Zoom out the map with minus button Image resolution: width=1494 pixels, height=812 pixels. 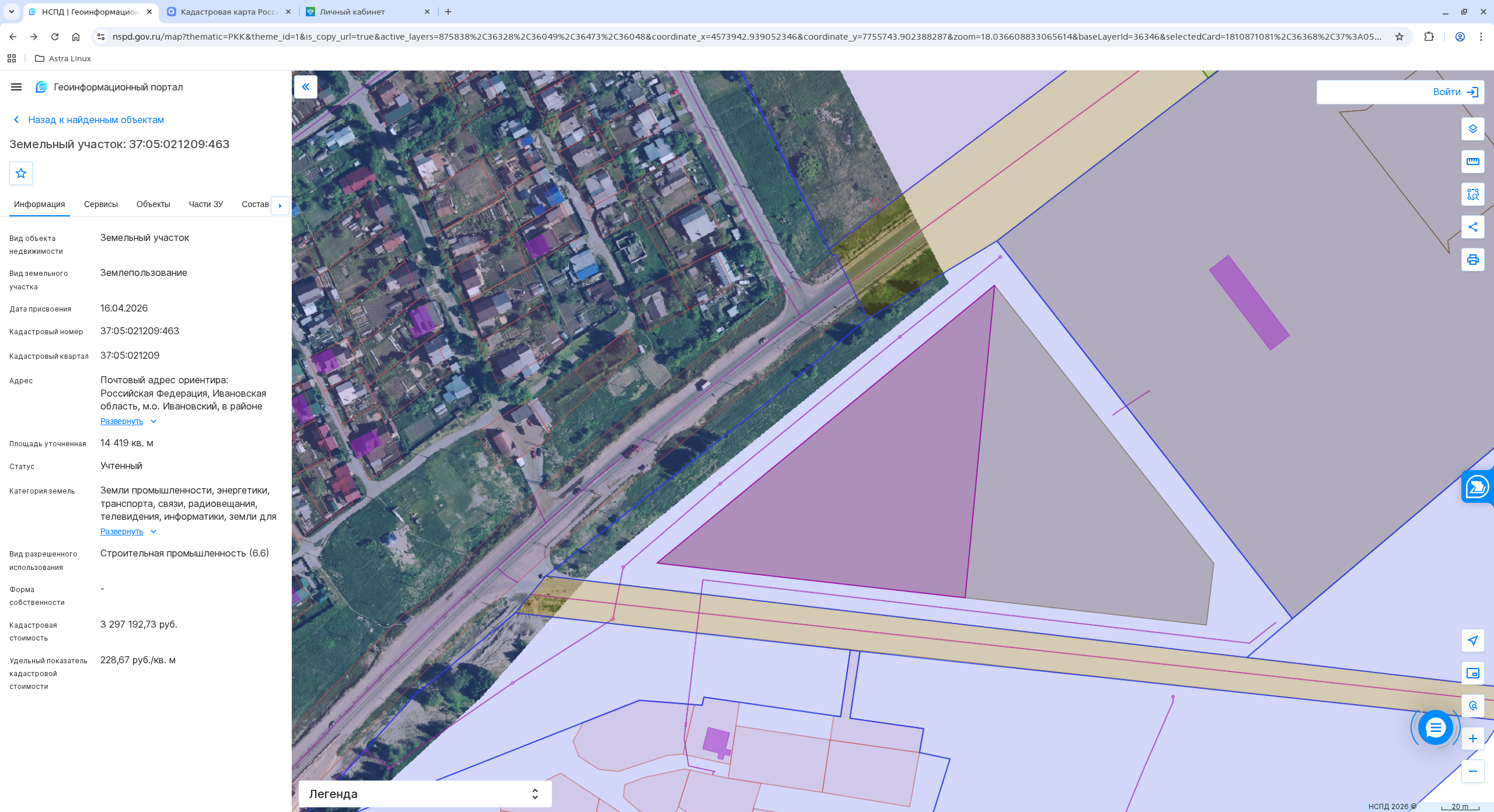click(x=1473, y=771)
